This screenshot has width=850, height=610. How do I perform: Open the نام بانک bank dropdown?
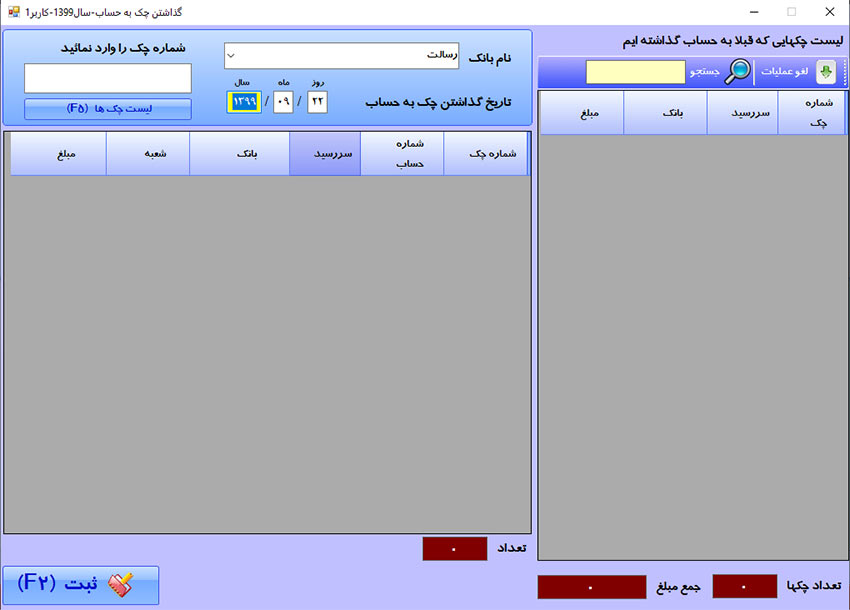tap(230, 56)
